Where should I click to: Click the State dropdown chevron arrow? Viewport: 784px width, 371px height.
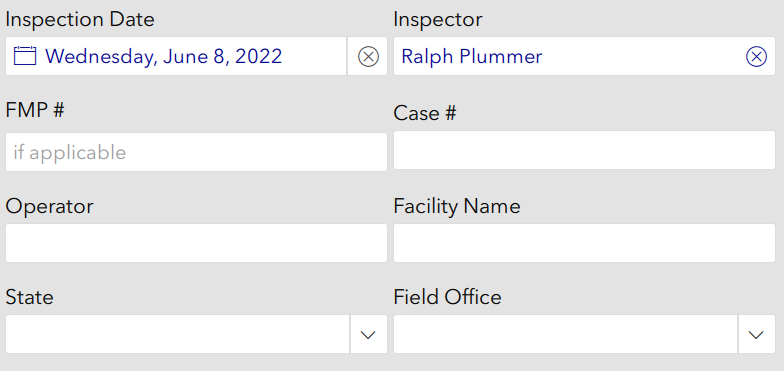[368, 334]
